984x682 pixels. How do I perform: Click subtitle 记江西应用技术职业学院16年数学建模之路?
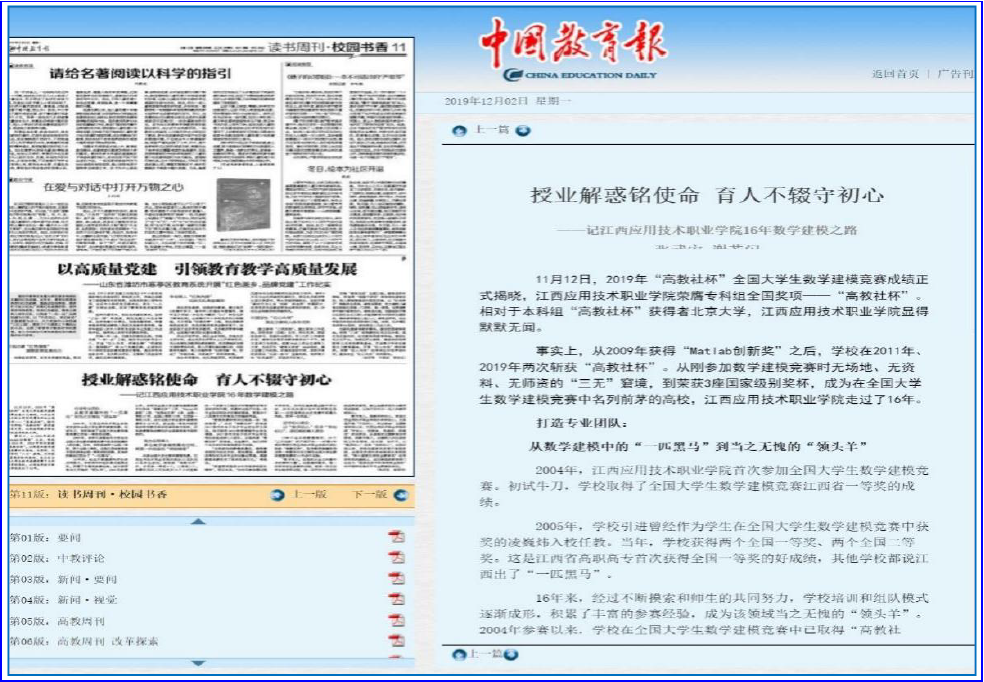pyautogui.click(x=707, y=230)
